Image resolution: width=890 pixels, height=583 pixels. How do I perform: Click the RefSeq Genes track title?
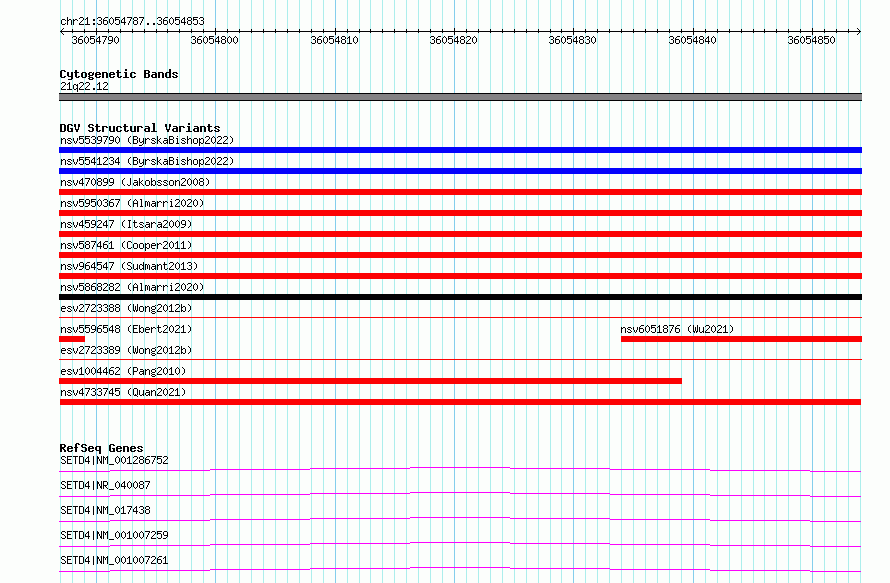coord(101,448)
